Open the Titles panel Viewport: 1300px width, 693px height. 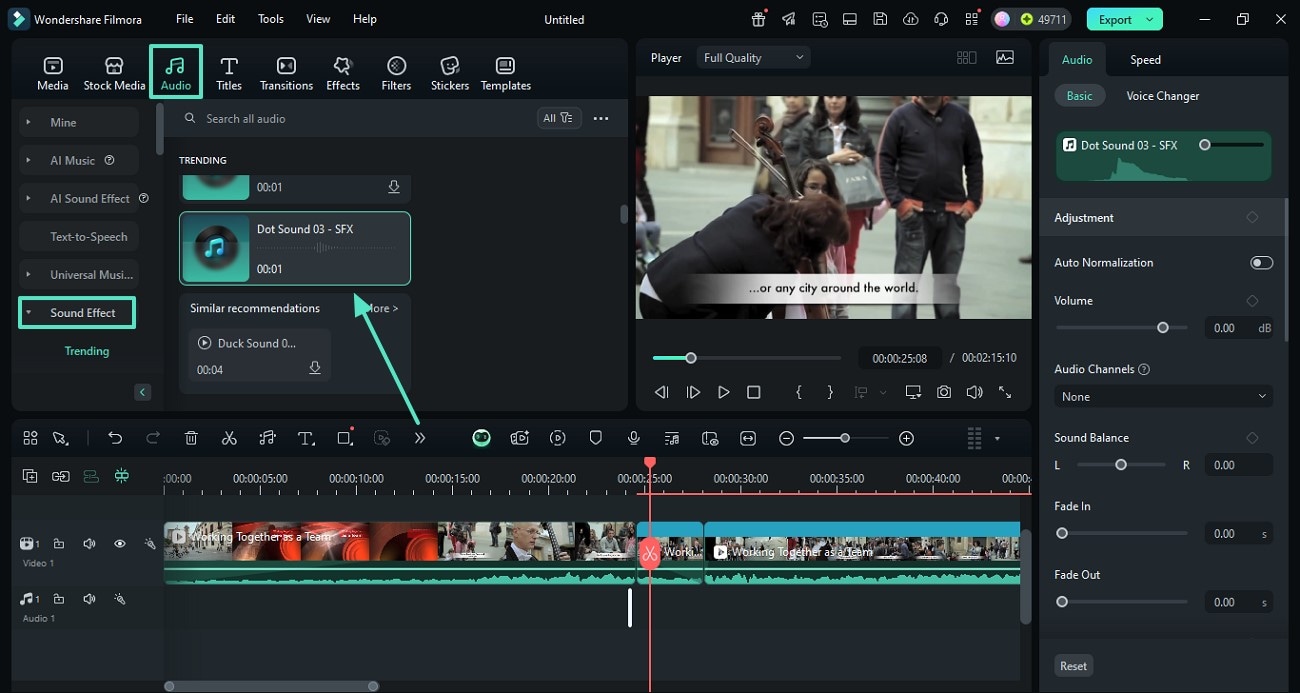tap(229, 73)
